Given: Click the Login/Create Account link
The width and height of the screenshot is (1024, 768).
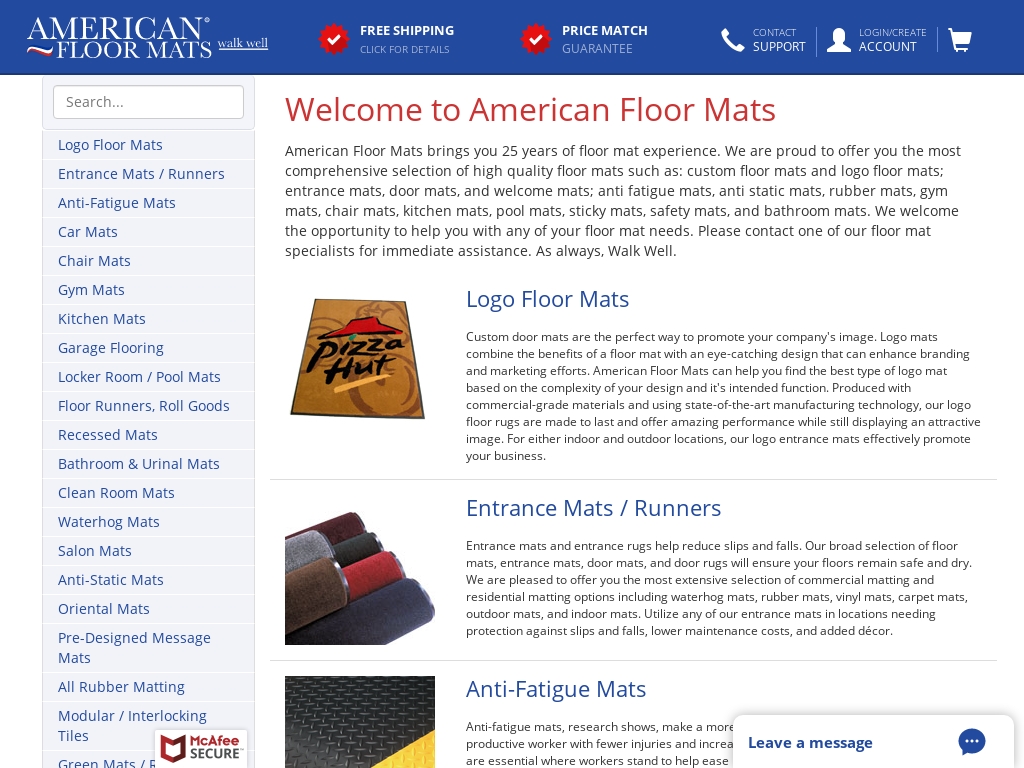Looking at the screenshot, I should (892, 40).
